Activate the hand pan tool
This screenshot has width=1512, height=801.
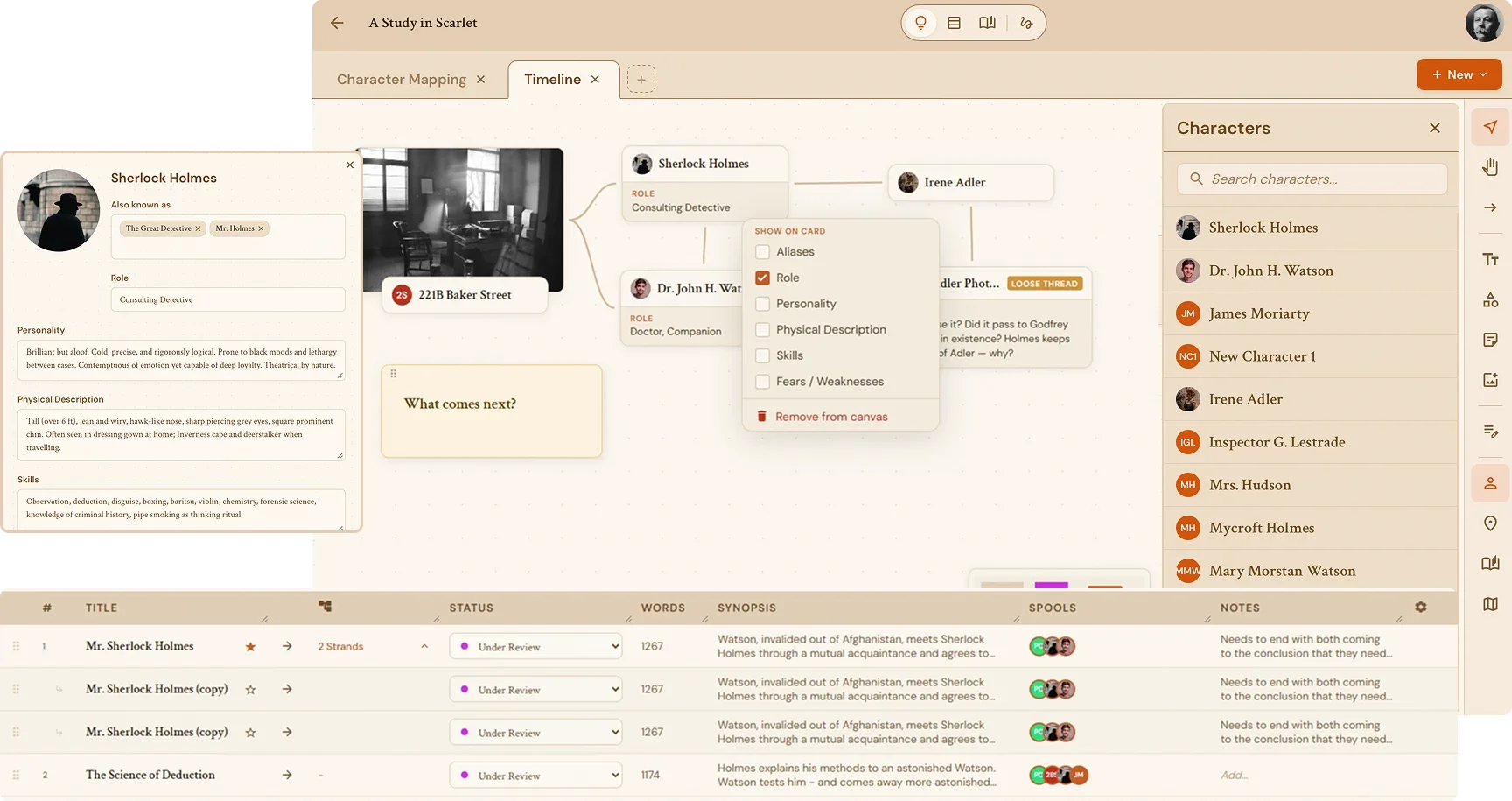click(x=1490, y=167)
